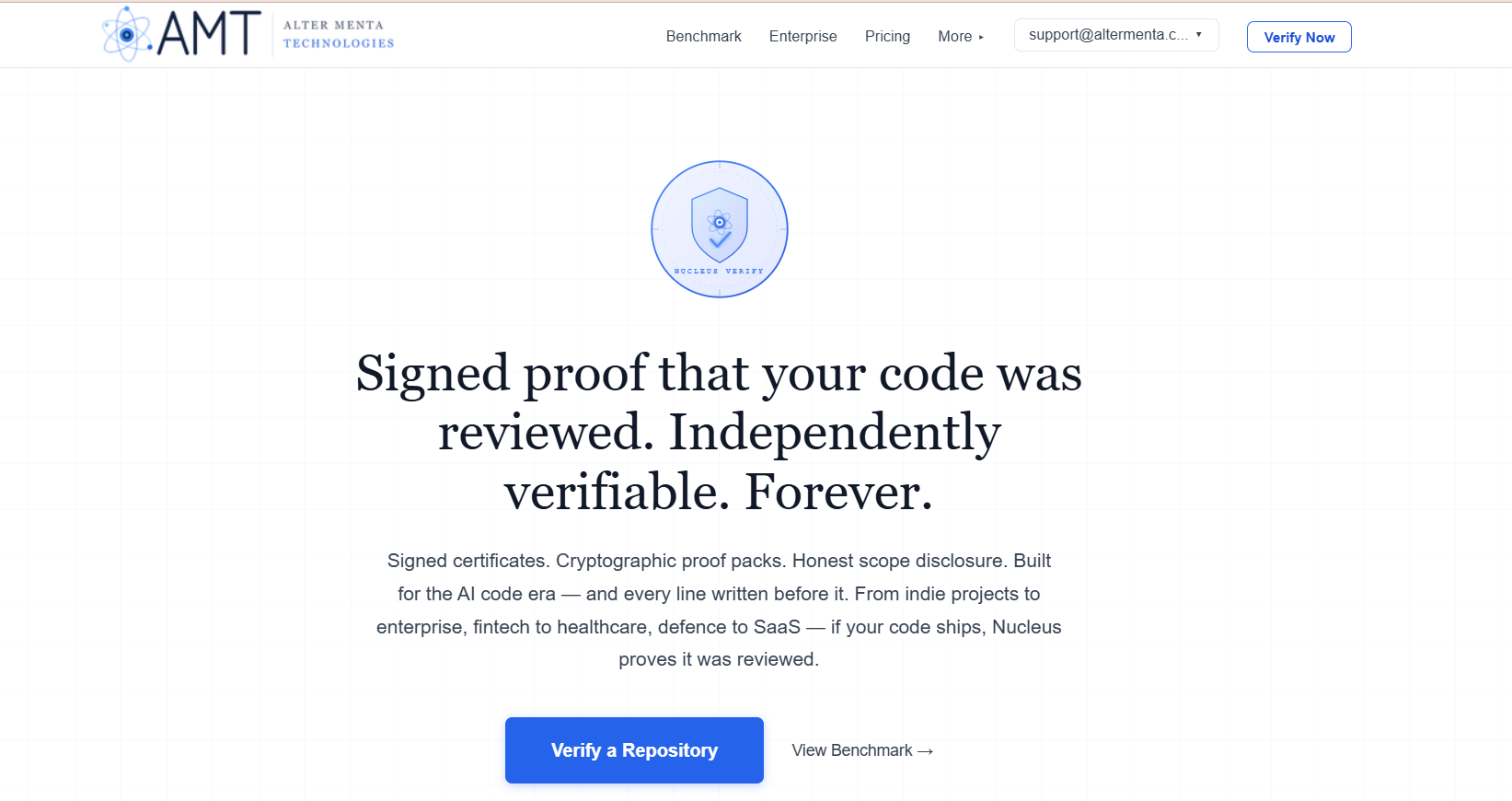
Task: Click the NUCLEUS VERIFY text on the badge
Action: point(719,271)
